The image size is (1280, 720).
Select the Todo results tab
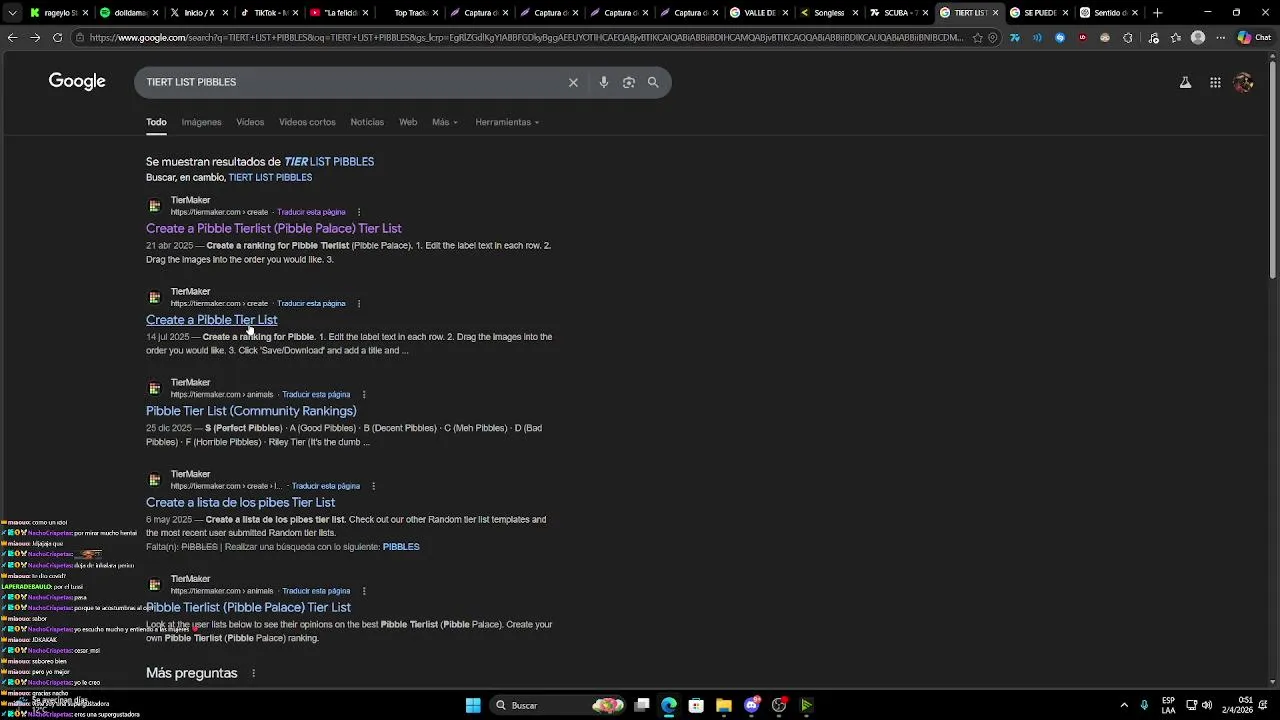click(156, 122)
